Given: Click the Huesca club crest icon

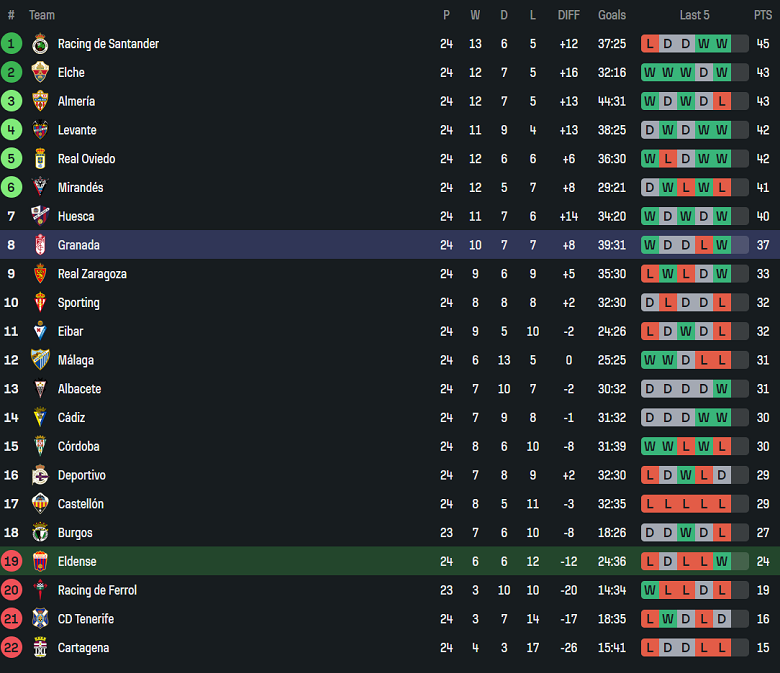Looking at the screenshot, I should point(40,216).
